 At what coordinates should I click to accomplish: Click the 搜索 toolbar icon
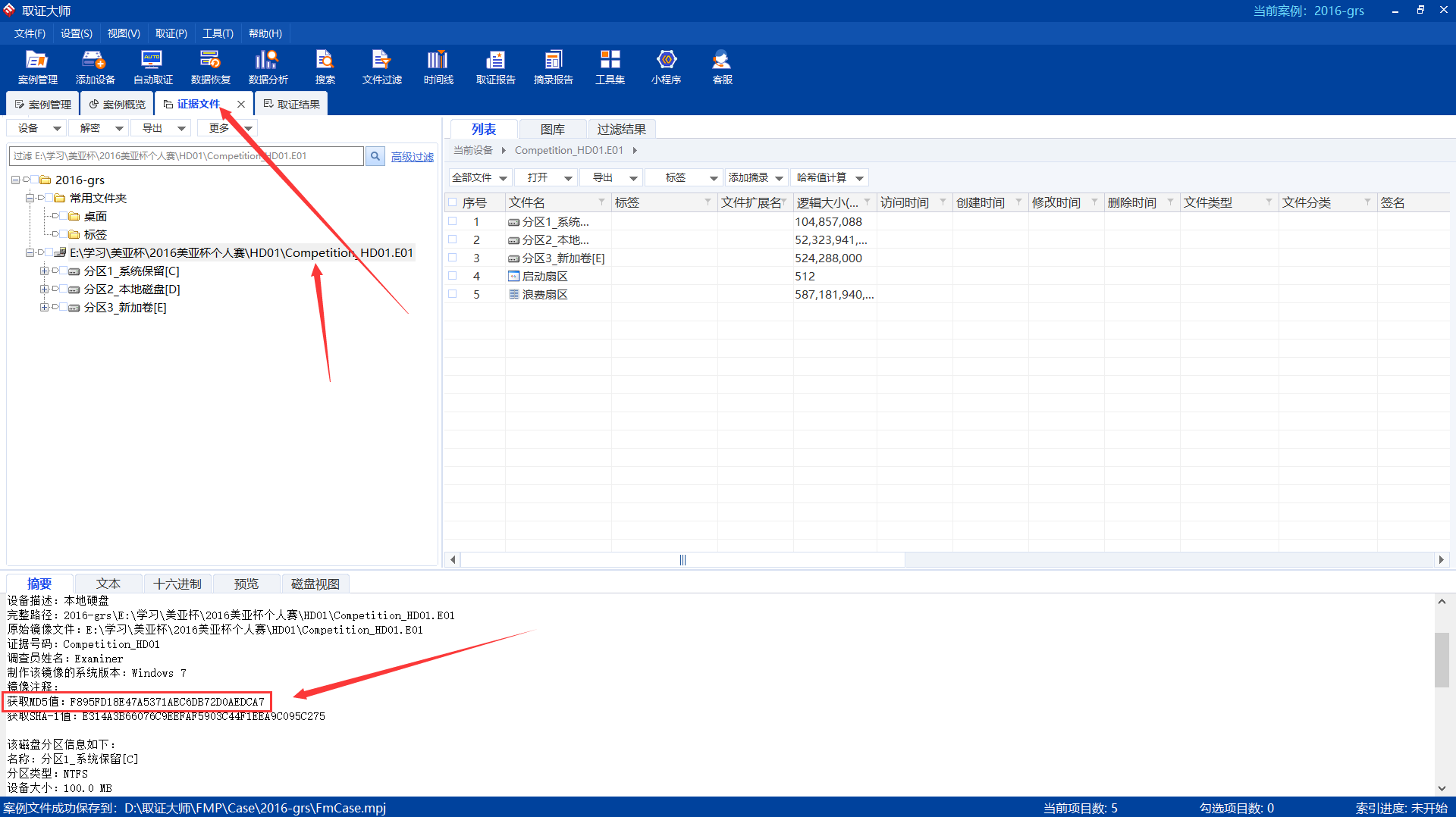pos(325,67)
